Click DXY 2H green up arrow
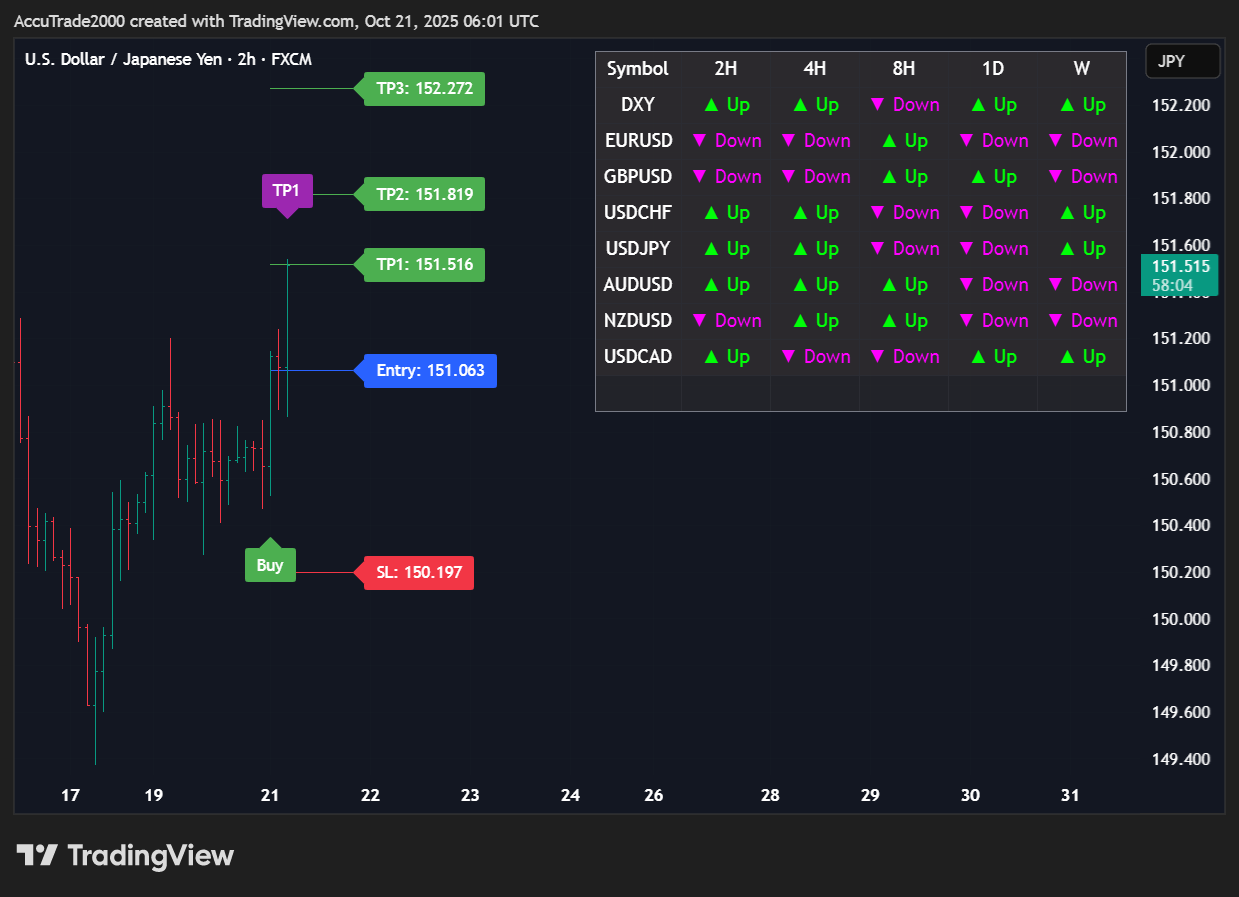Image resolution: width=1239 pixels, height=897 pixels. 711,105
